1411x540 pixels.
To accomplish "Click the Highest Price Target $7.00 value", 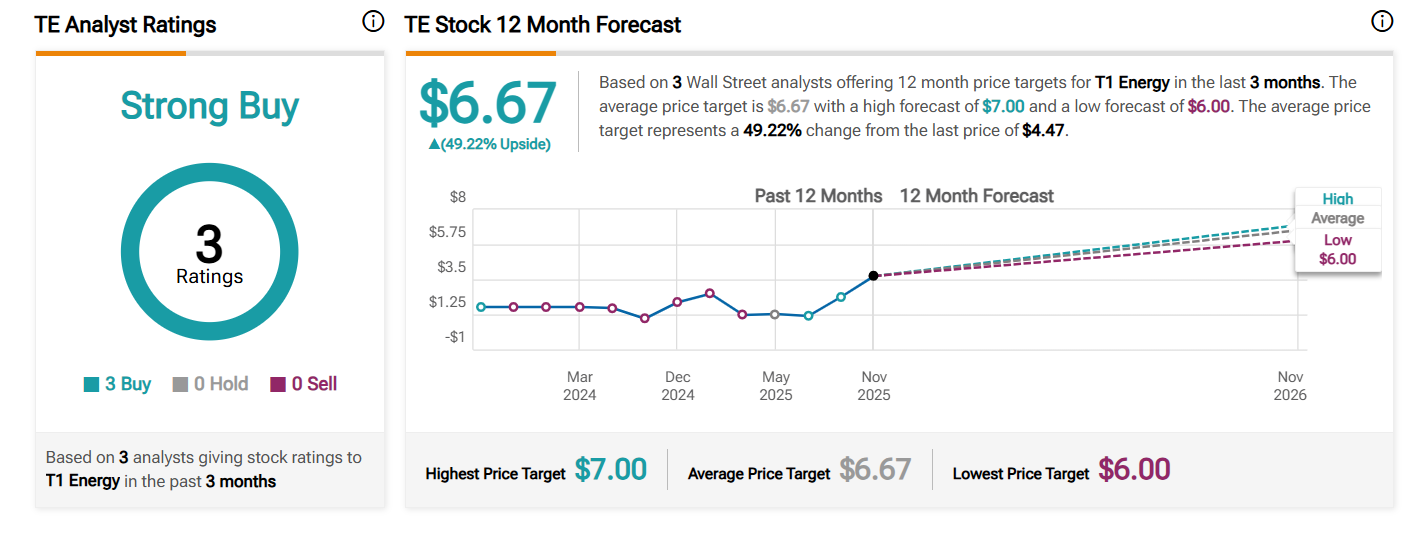I will click(x=610, y=469).
